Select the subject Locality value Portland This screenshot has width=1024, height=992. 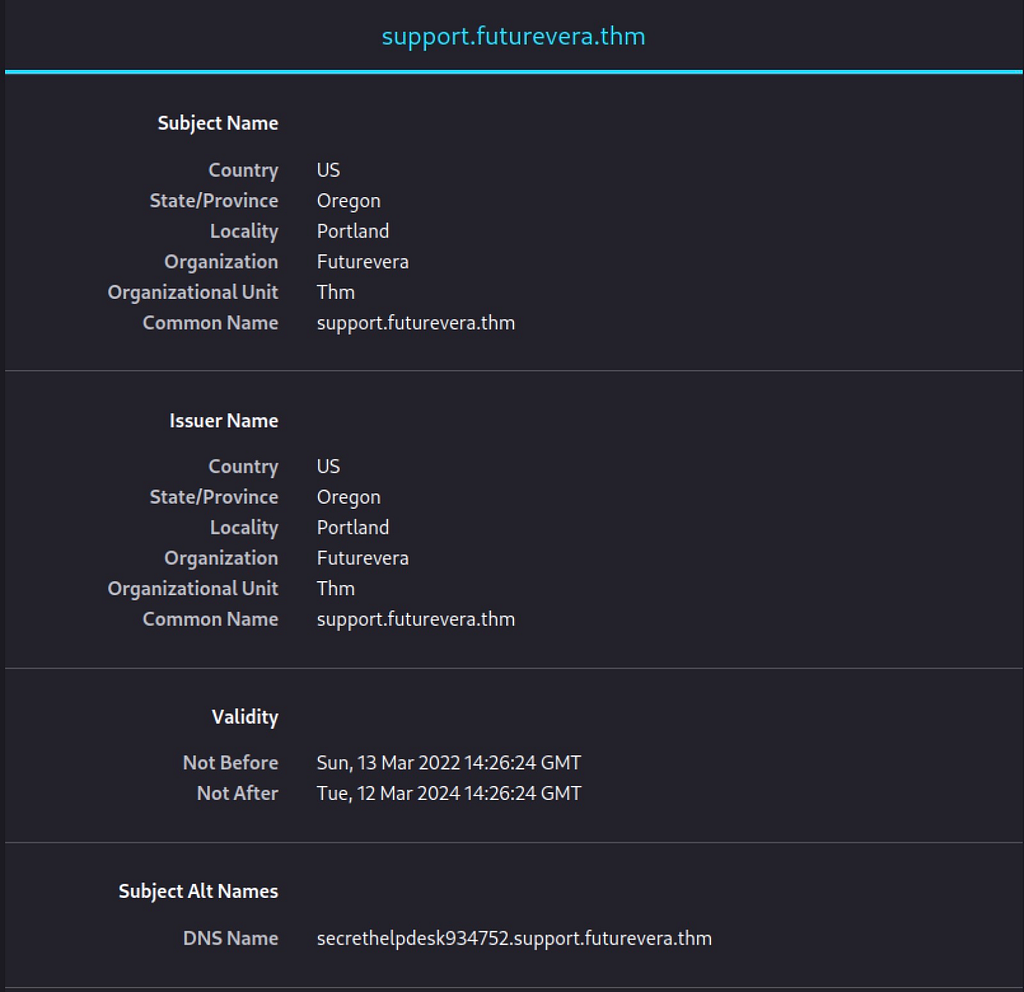point(353,231)
